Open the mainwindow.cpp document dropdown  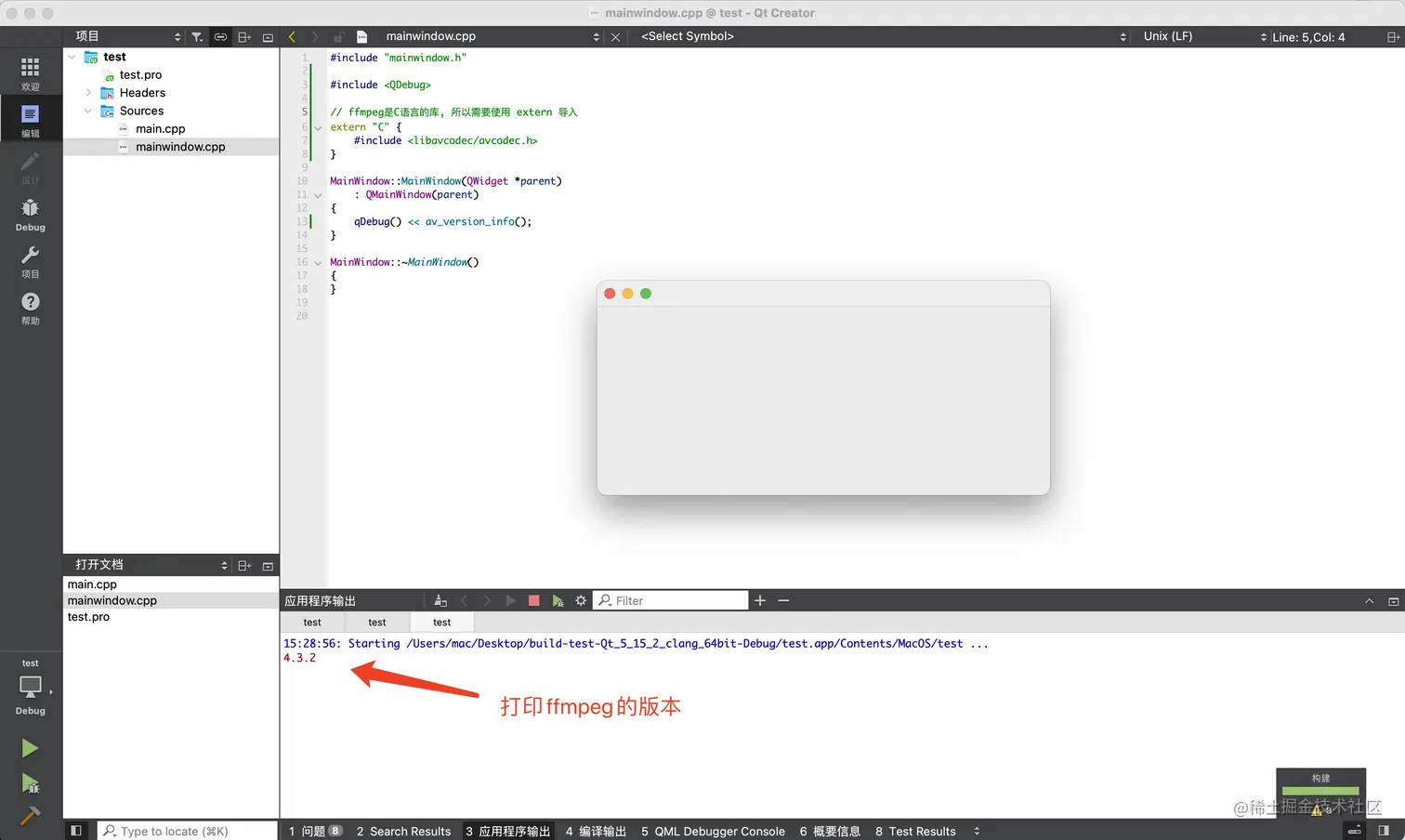click(492, 37)
